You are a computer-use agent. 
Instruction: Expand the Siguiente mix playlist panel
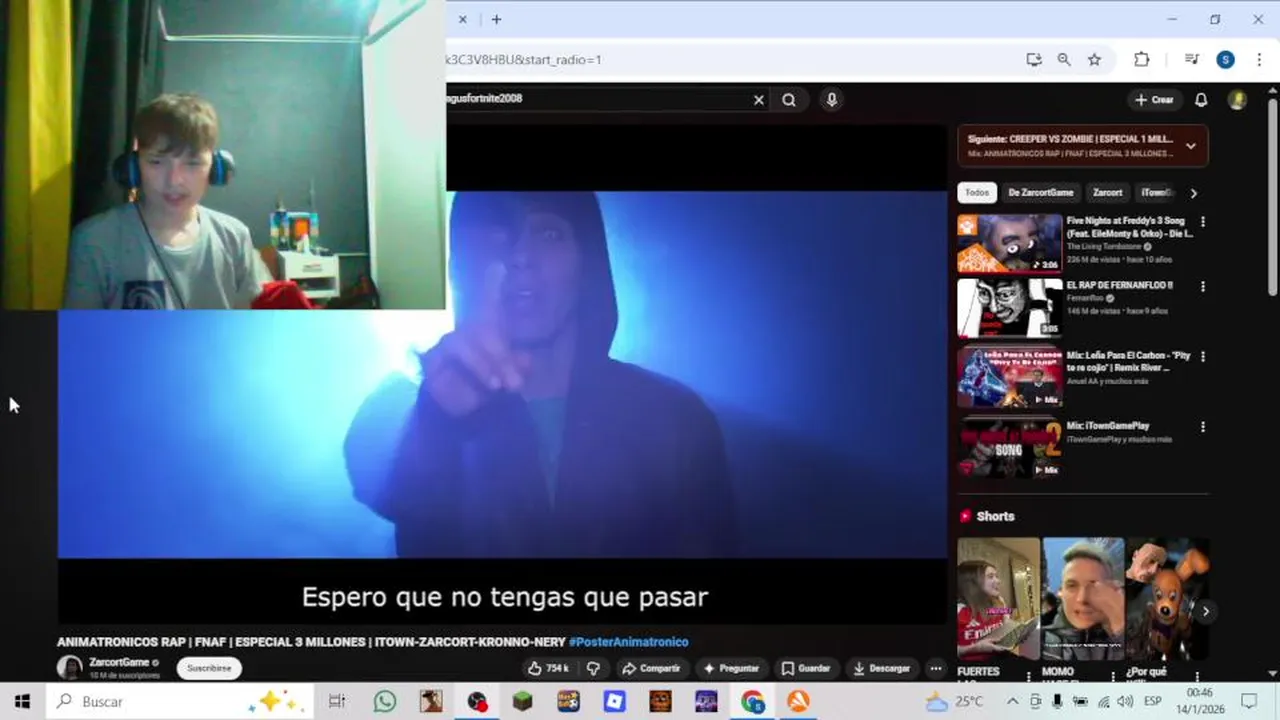tap(1190, 146)
